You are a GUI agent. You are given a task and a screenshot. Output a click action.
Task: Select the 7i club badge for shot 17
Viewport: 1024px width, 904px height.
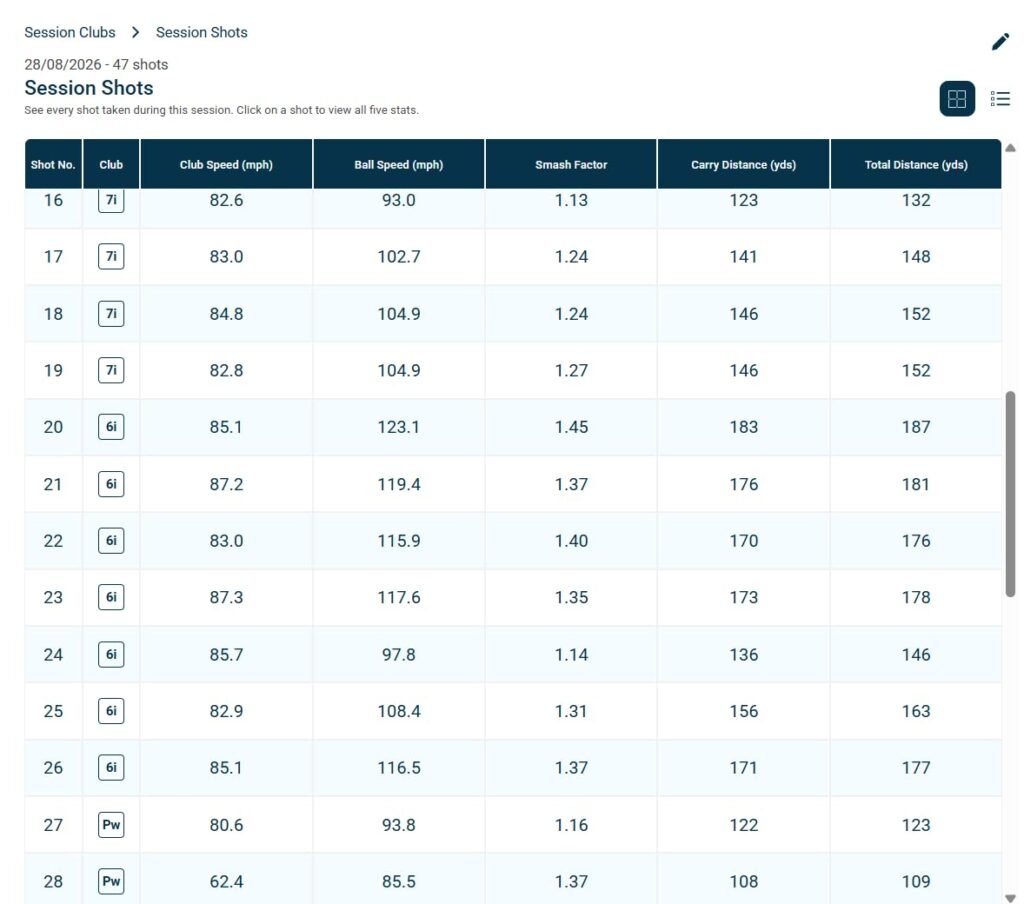111,256
